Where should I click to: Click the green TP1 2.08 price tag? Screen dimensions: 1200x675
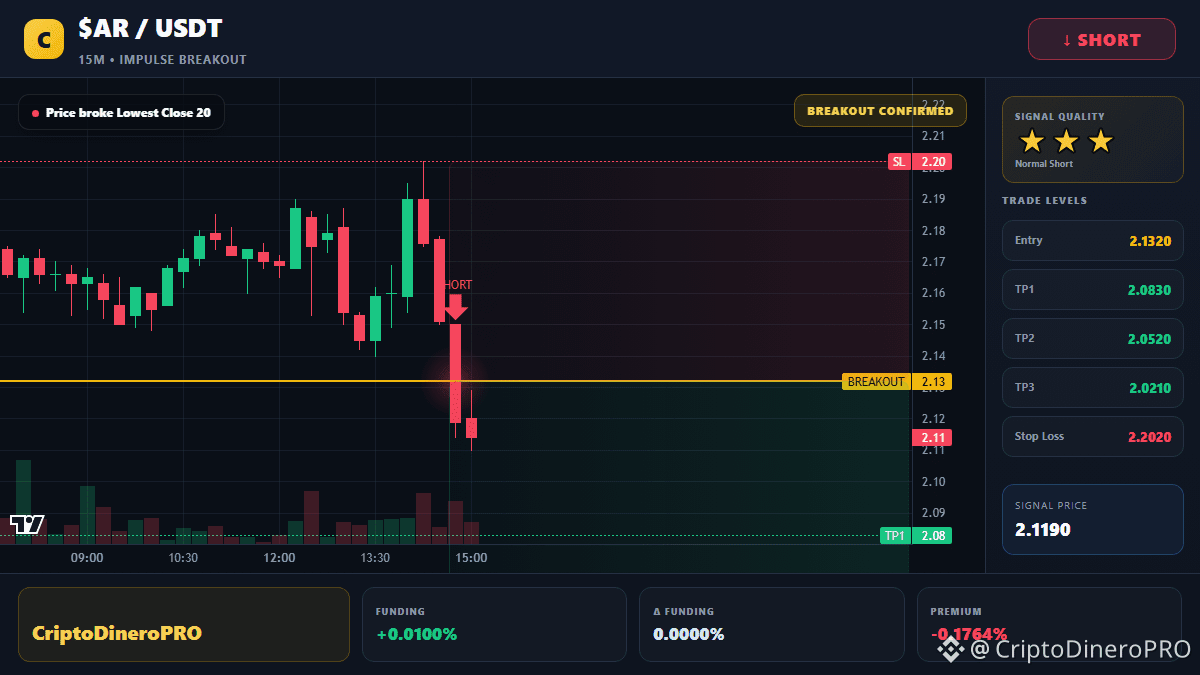(x=916, y=535)
